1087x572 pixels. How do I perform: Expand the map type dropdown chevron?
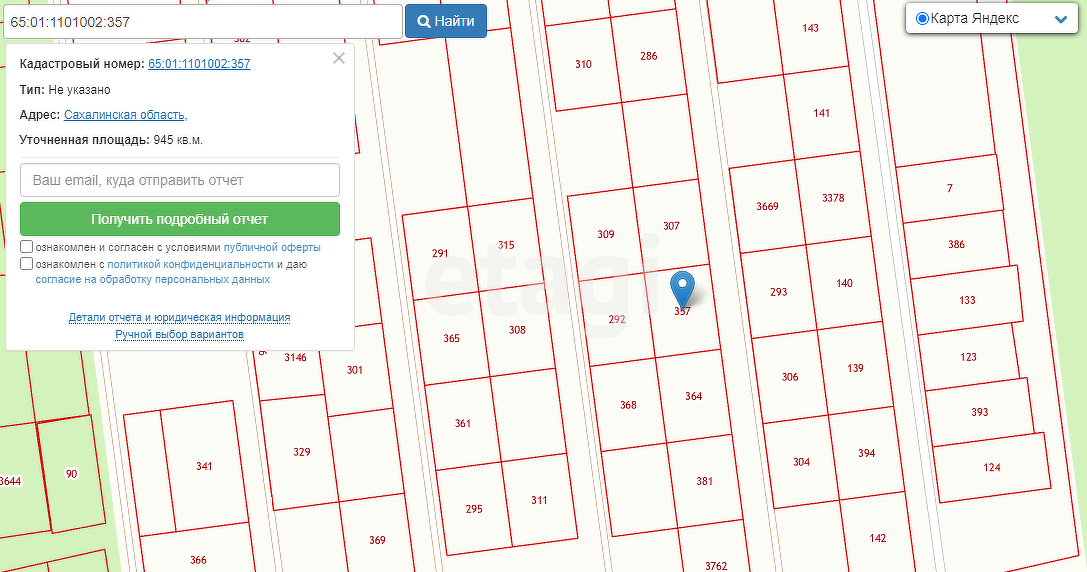coord(1061,19)
